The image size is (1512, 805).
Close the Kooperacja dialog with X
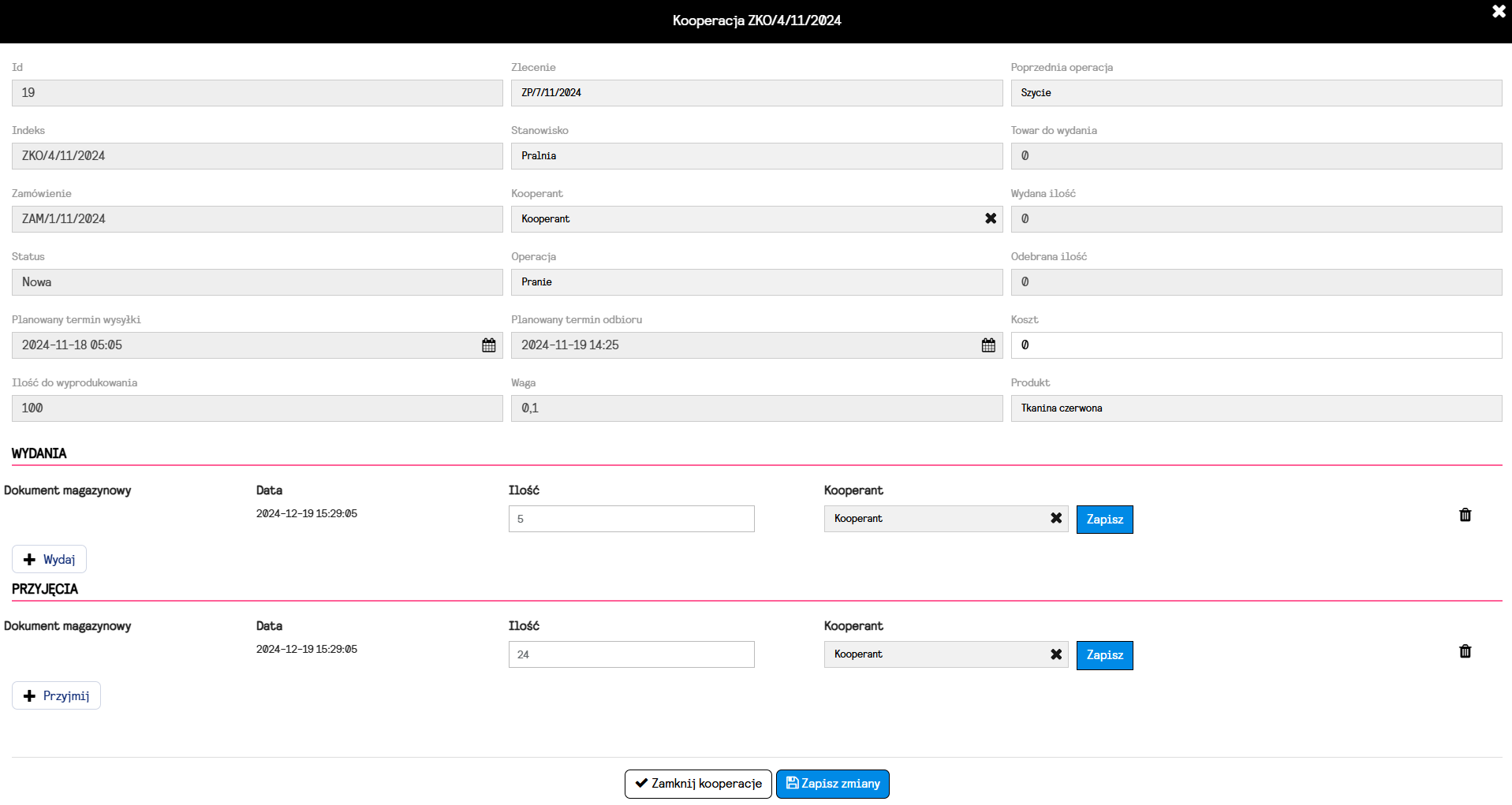coord(1499,12)
